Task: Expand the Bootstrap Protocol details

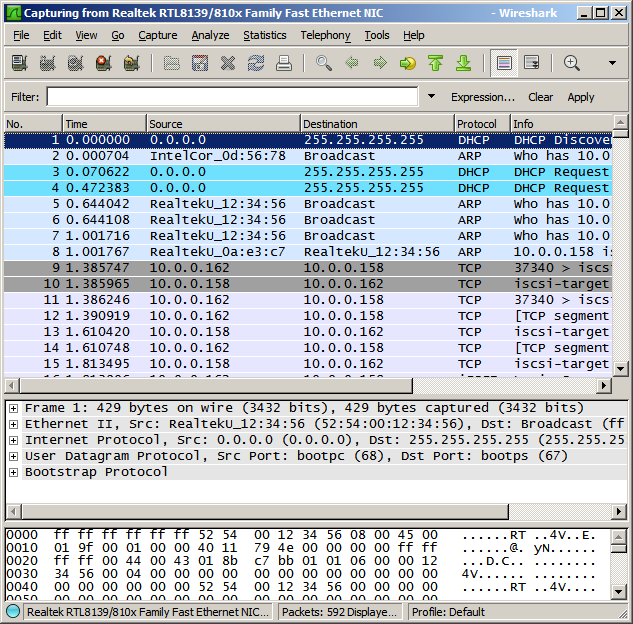Action: click(13, 472)
